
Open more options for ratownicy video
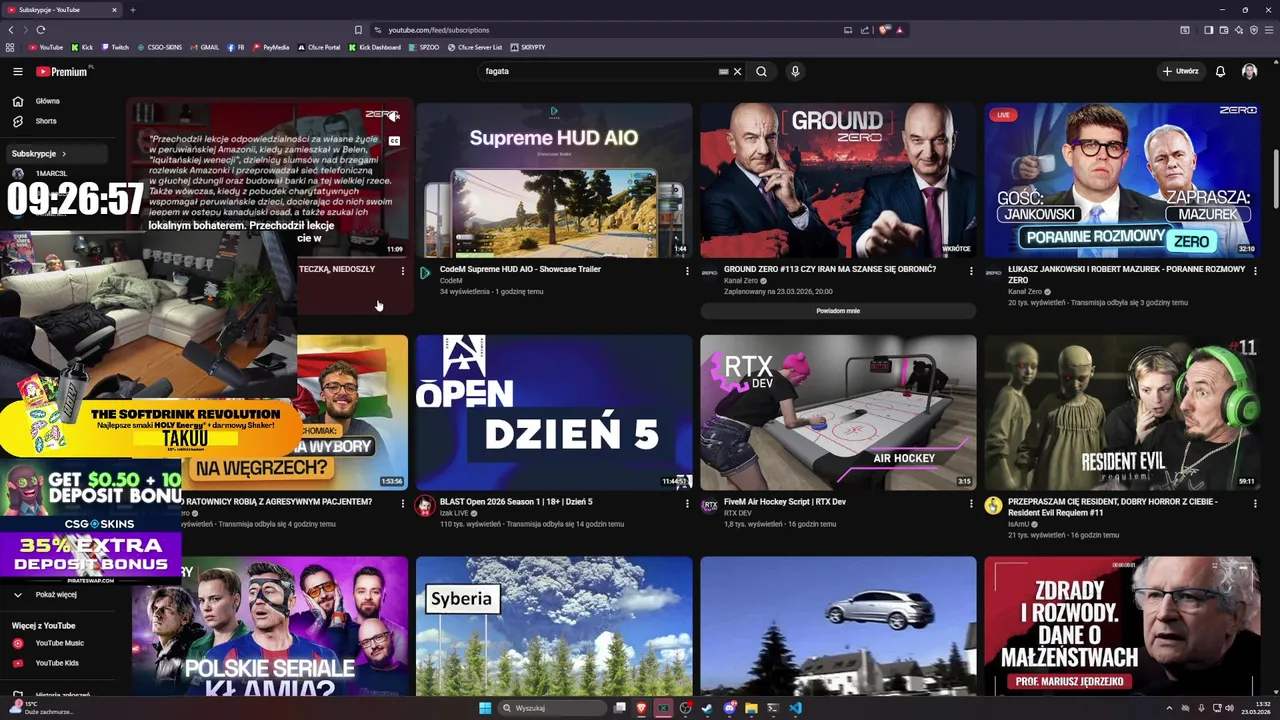[403, 503]
